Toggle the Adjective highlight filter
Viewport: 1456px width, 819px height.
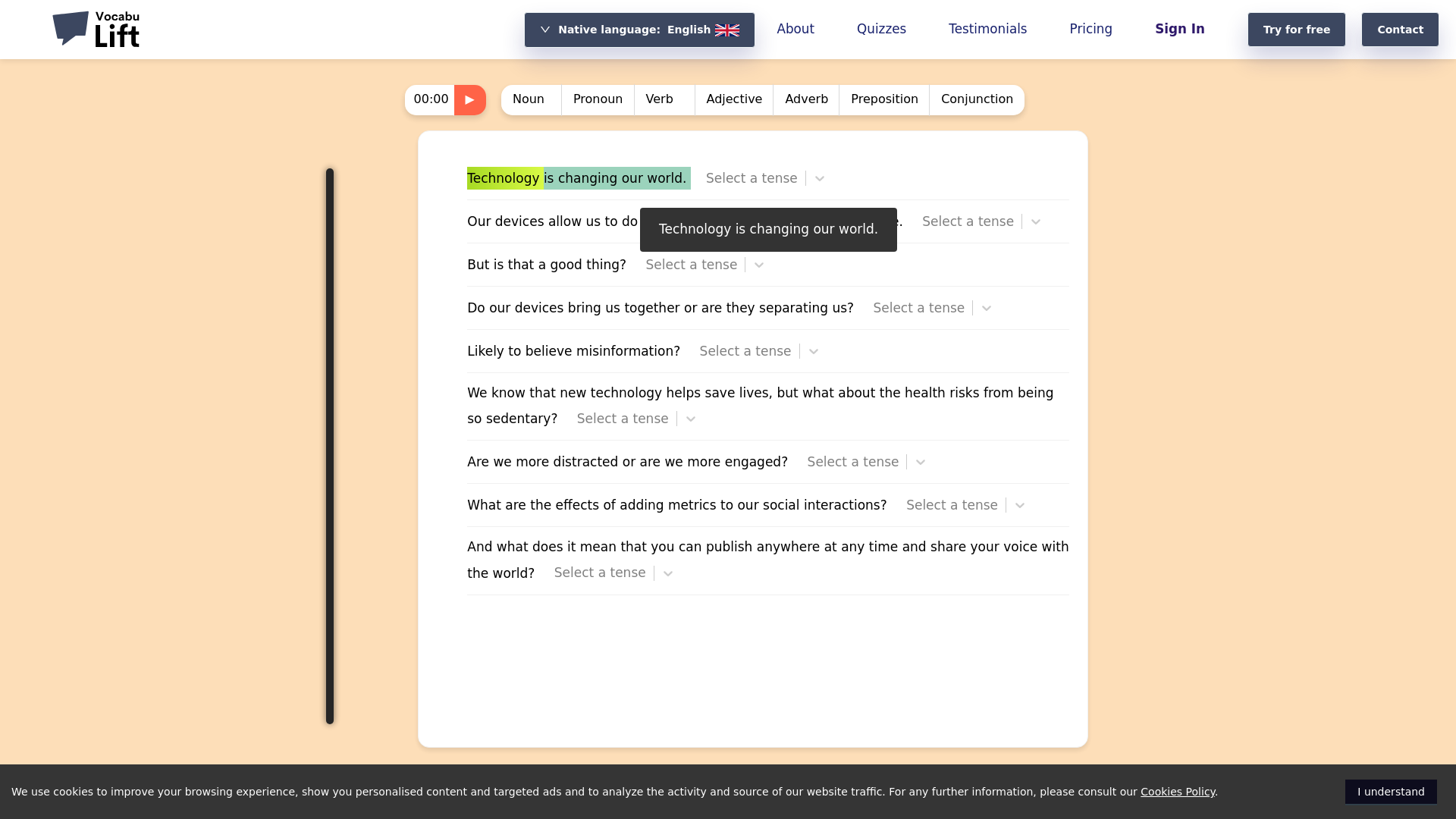tap(734, 100)
